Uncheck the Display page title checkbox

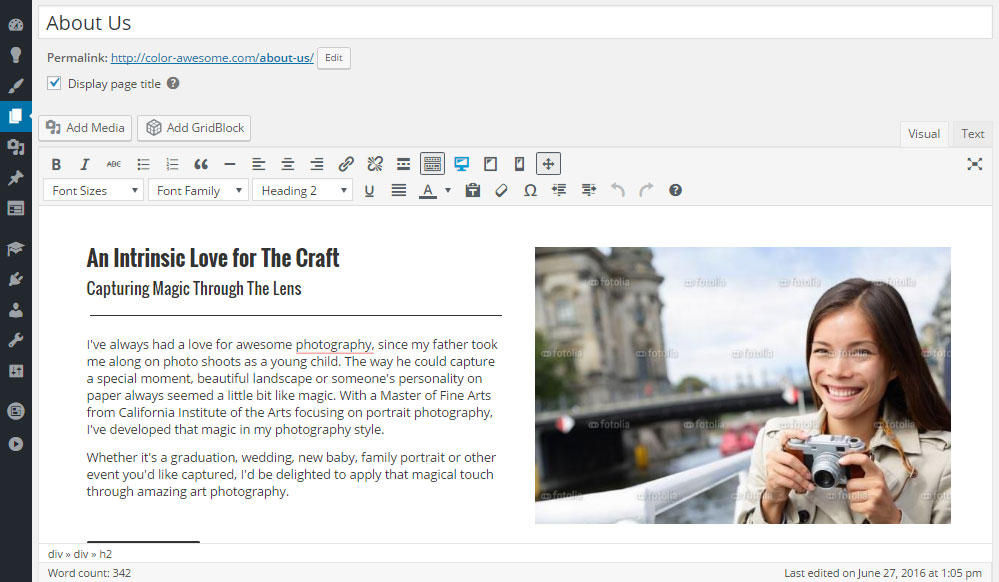(x=55, y=84)
